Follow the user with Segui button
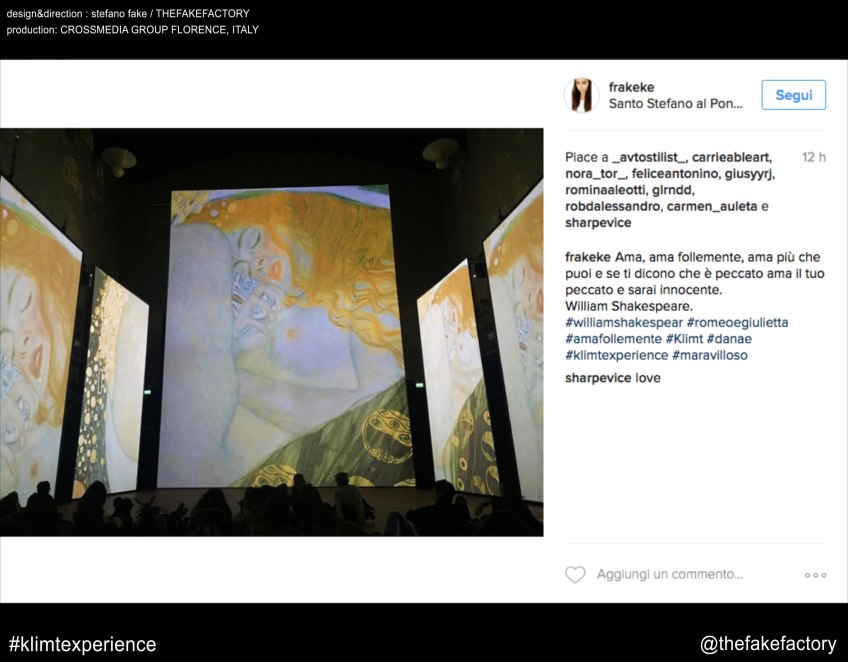 pos(793,95)
